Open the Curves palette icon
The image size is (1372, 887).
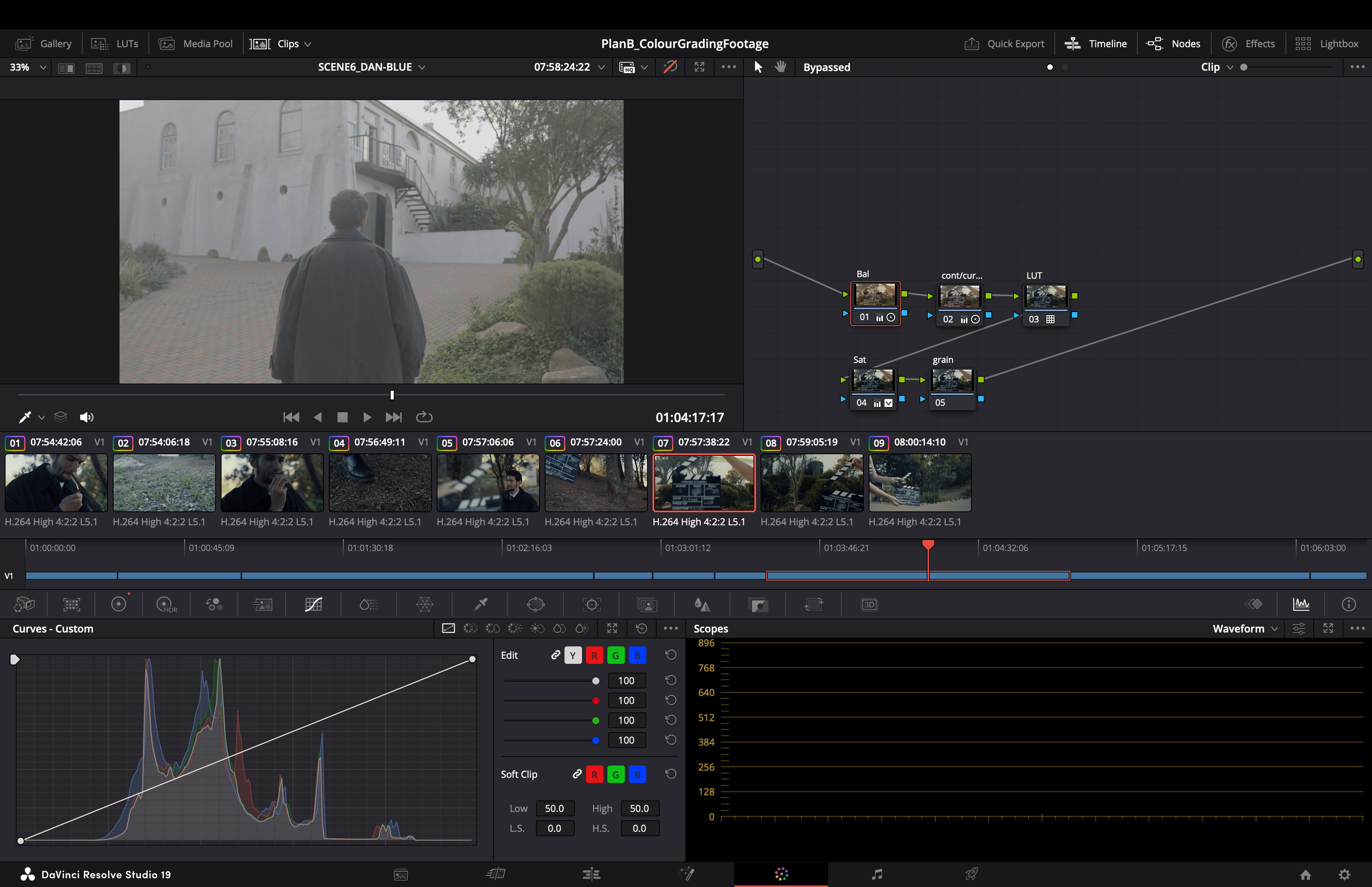point(313,604)
